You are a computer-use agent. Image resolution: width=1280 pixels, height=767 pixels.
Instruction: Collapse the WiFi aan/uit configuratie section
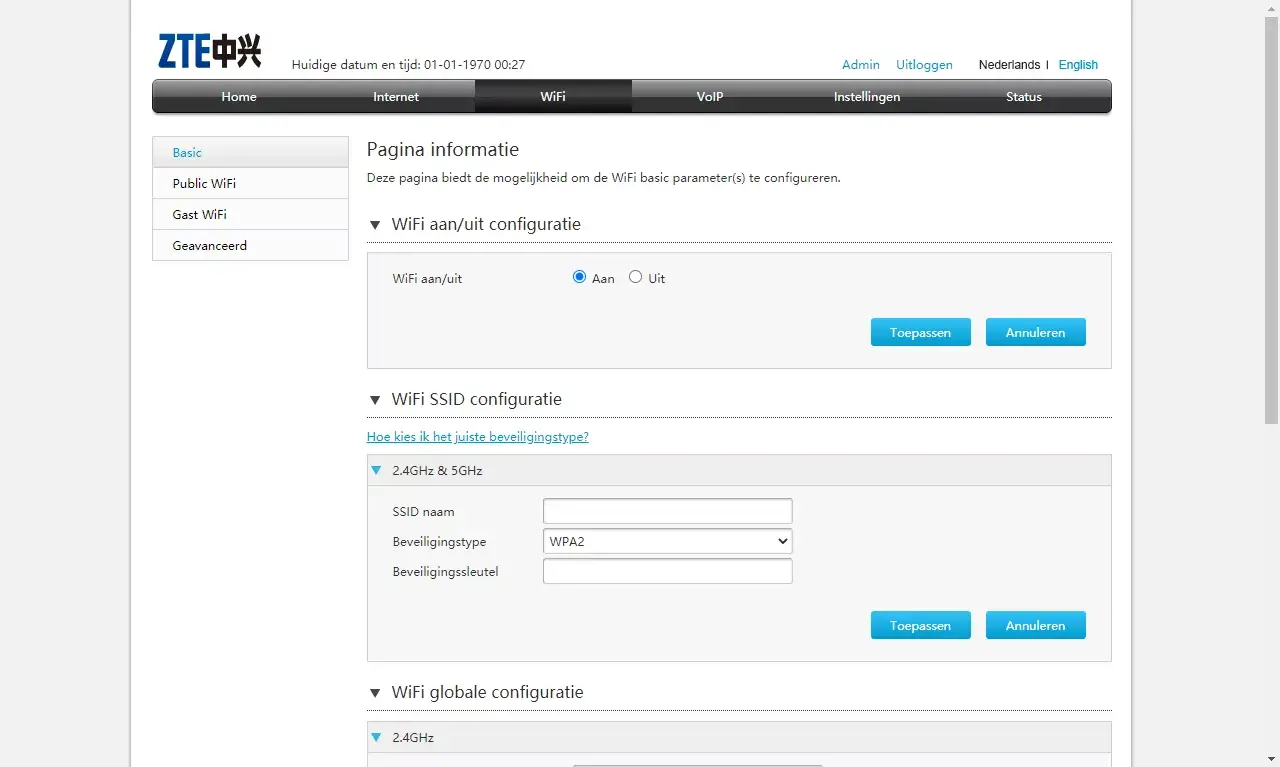375,225
